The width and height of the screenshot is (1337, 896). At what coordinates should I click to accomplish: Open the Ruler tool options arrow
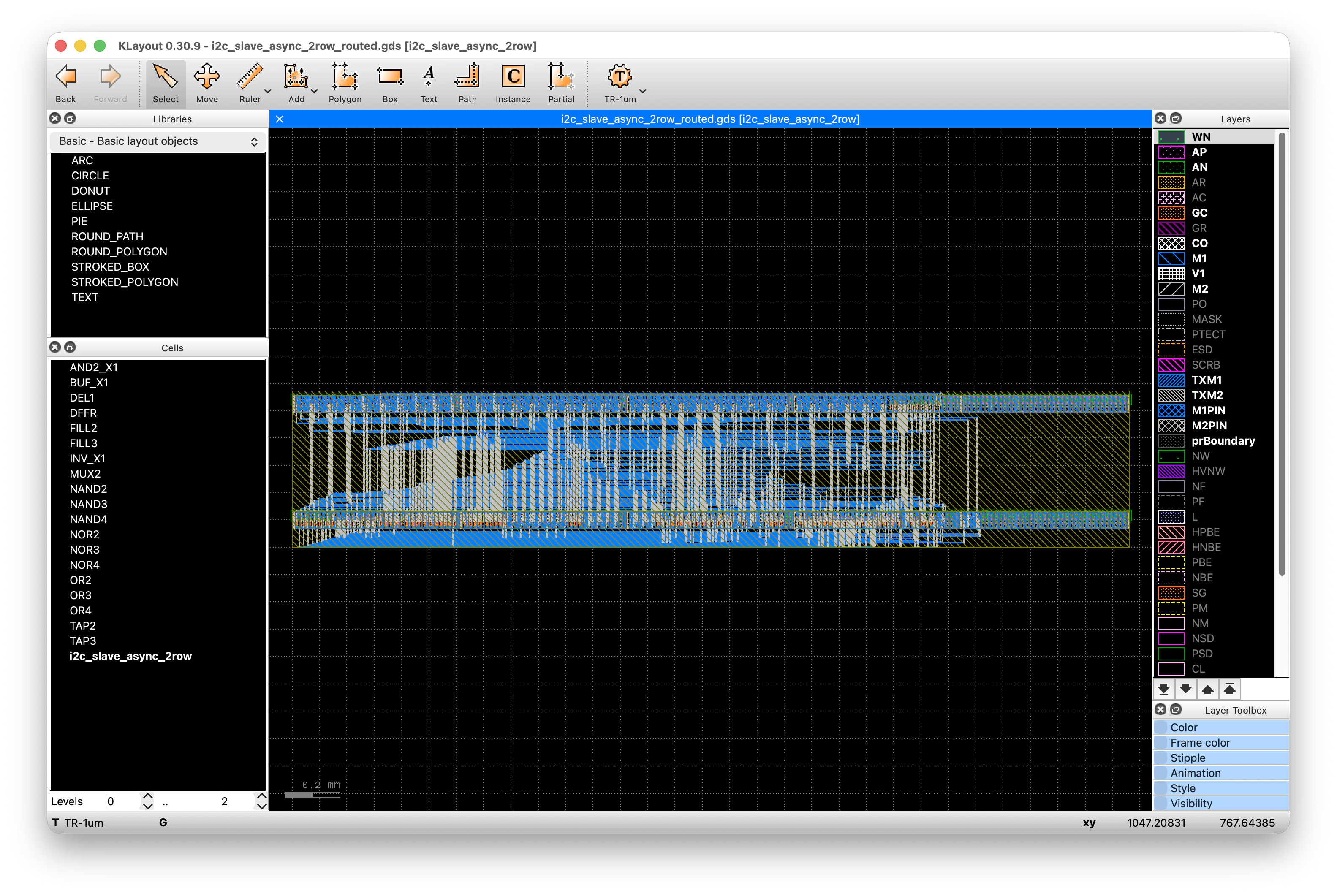(x=267, y=91)
